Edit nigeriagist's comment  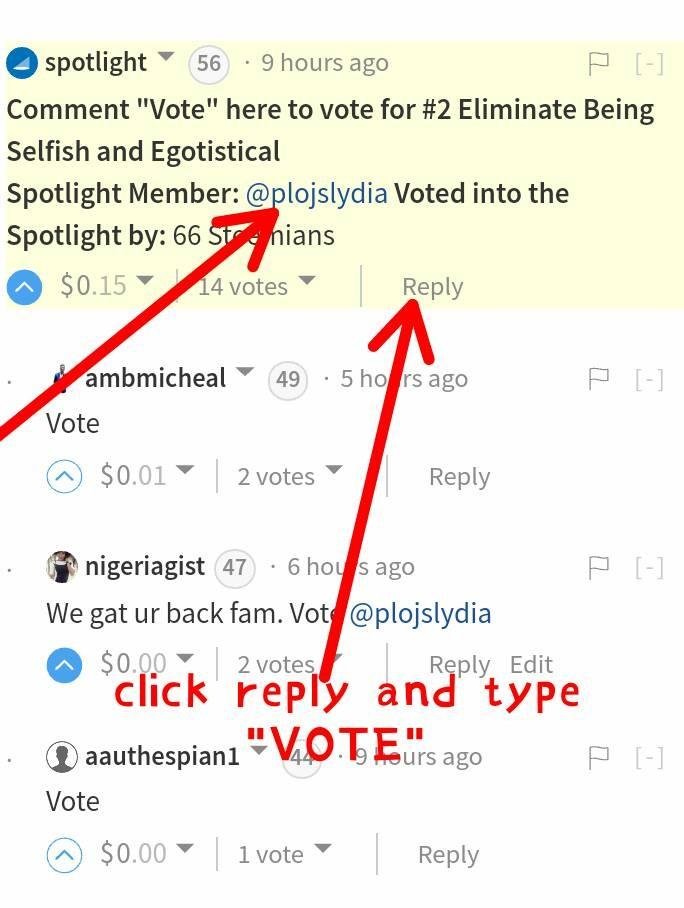(531, 664)
